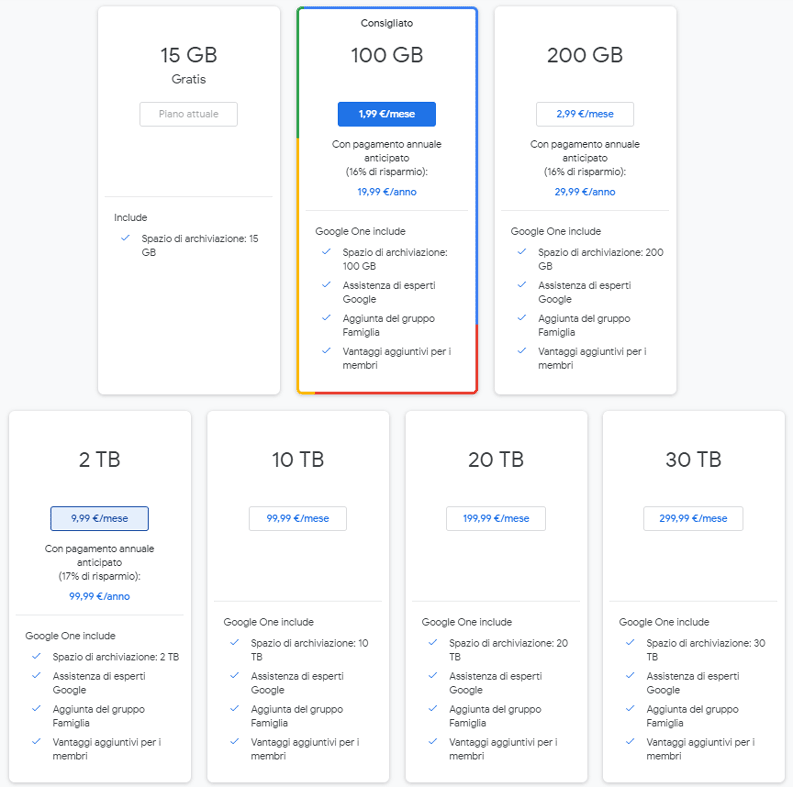Select the 1,99 €/mese 100 GB plan
Viewport: 793px width, 787px height.
click(386, 114)
